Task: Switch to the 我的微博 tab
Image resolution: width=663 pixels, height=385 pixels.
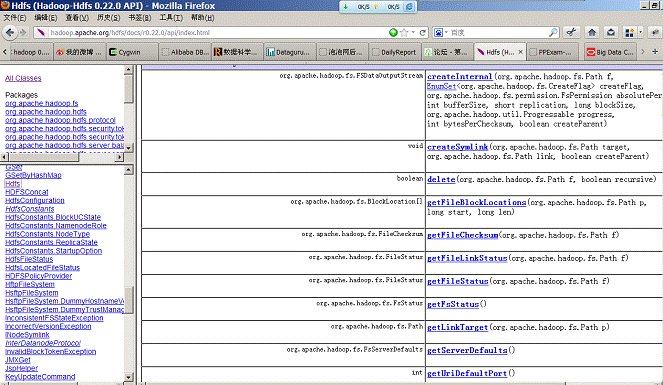Action: click(x=79, y=52)
